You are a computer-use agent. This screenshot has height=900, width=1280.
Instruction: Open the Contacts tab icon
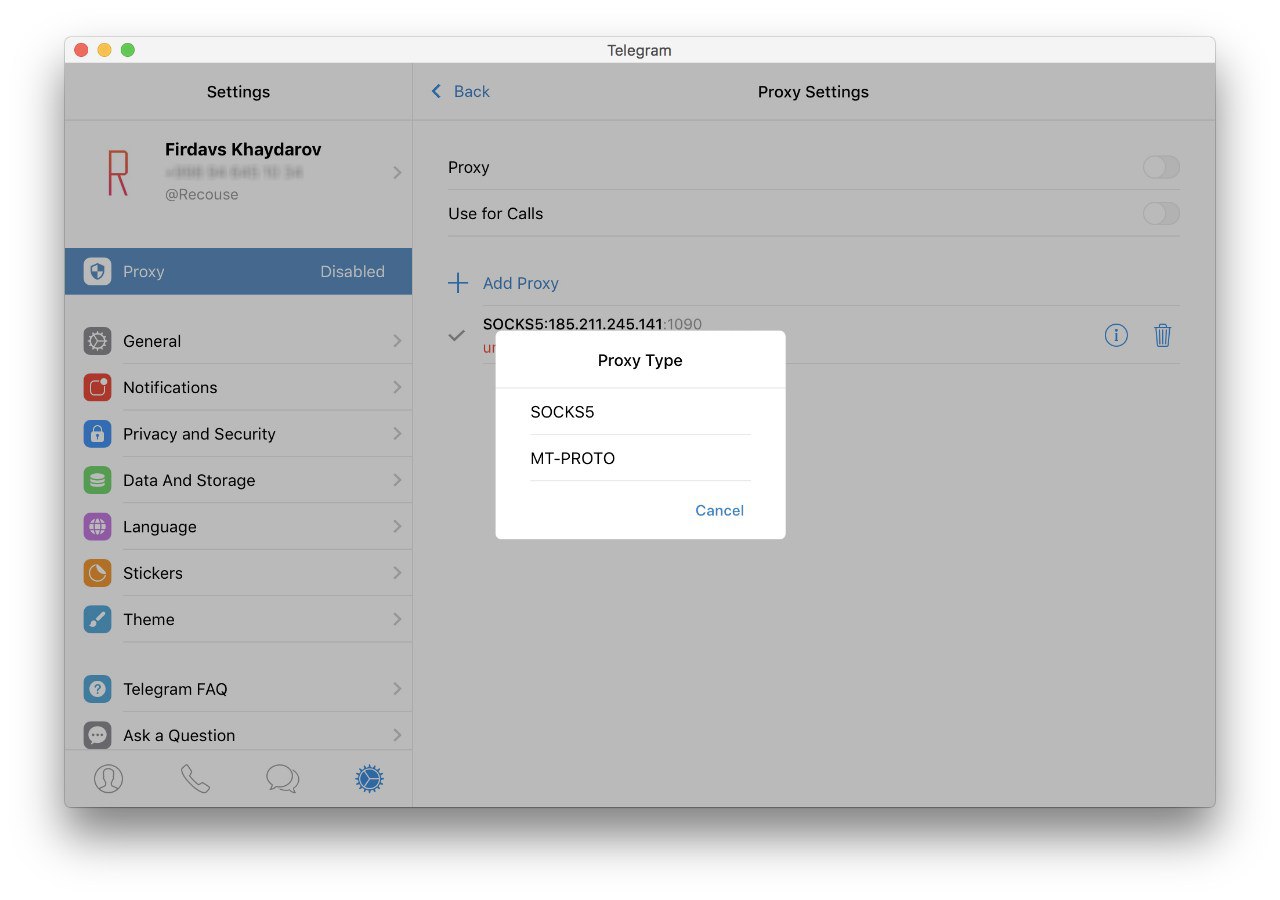pyautogui.click(x=108, y=779)
